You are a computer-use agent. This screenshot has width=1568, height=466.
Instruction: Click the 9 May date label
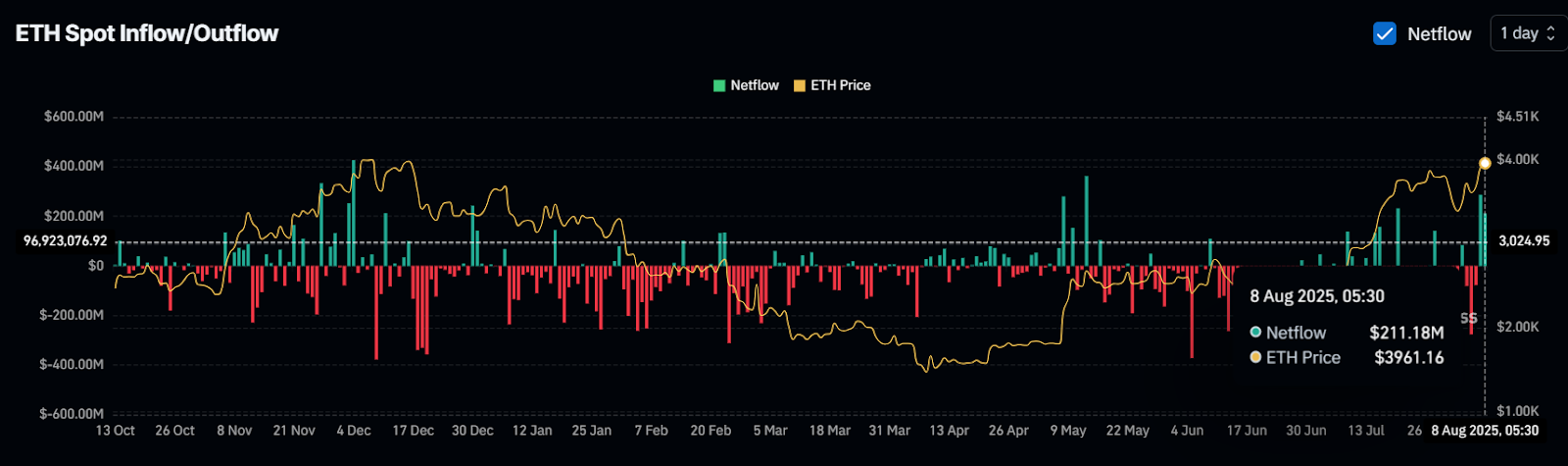pos(1068,431)
